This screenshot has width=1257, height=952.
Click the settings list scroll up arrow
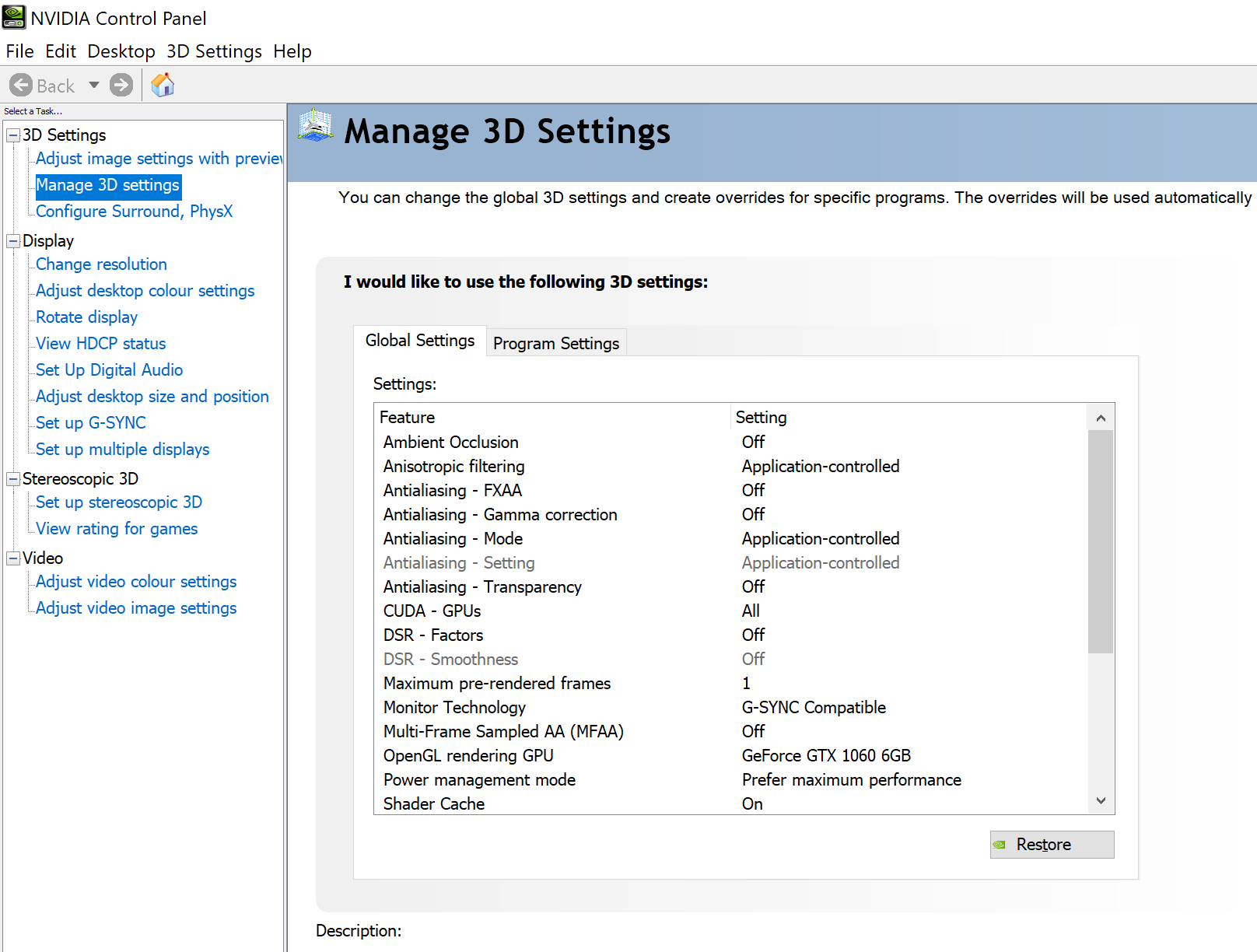pos(1101,418)
